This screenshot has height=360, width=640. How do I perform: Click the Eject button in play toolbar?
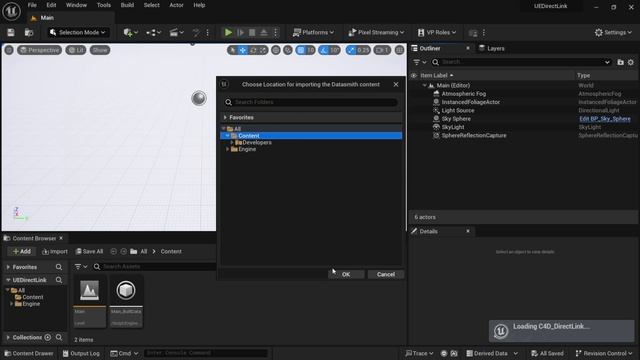pyautogui.click(x=264, y=32)
